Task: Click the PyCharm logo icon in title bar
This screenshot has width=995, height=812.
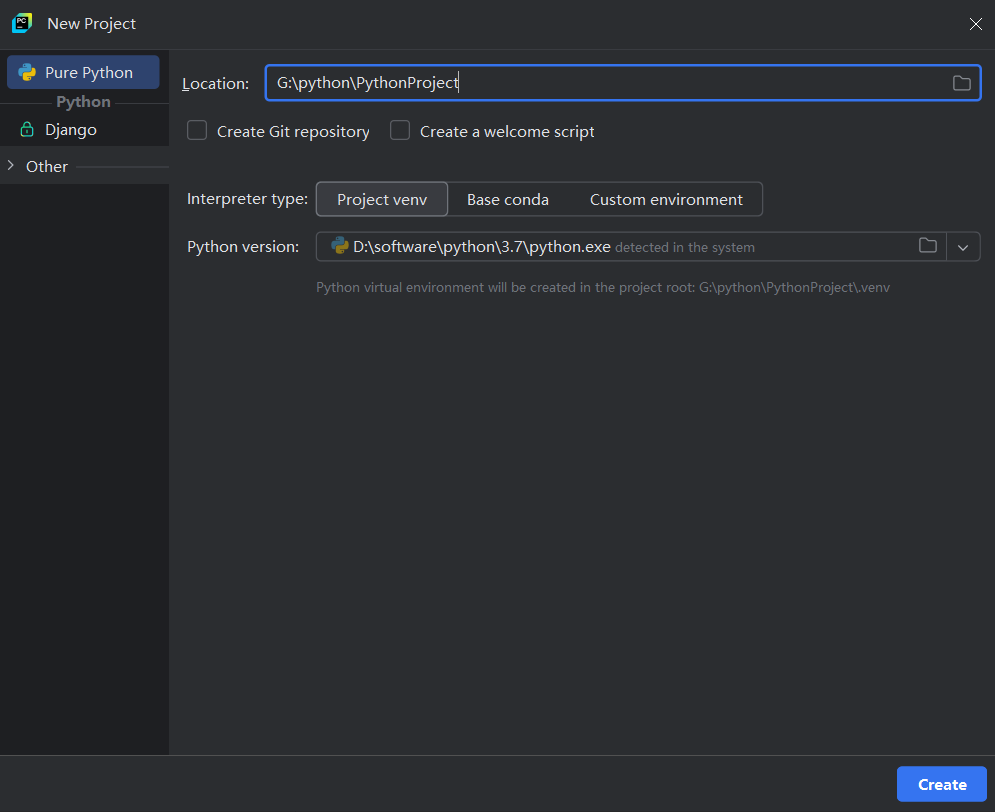Action: 22,23
